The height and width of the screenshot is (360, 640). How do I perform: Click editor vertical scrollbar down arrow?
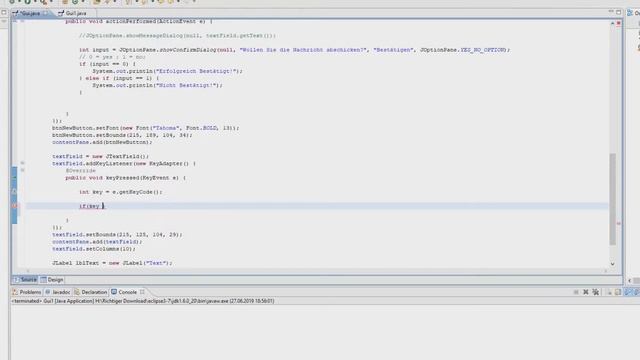[612, 264]
